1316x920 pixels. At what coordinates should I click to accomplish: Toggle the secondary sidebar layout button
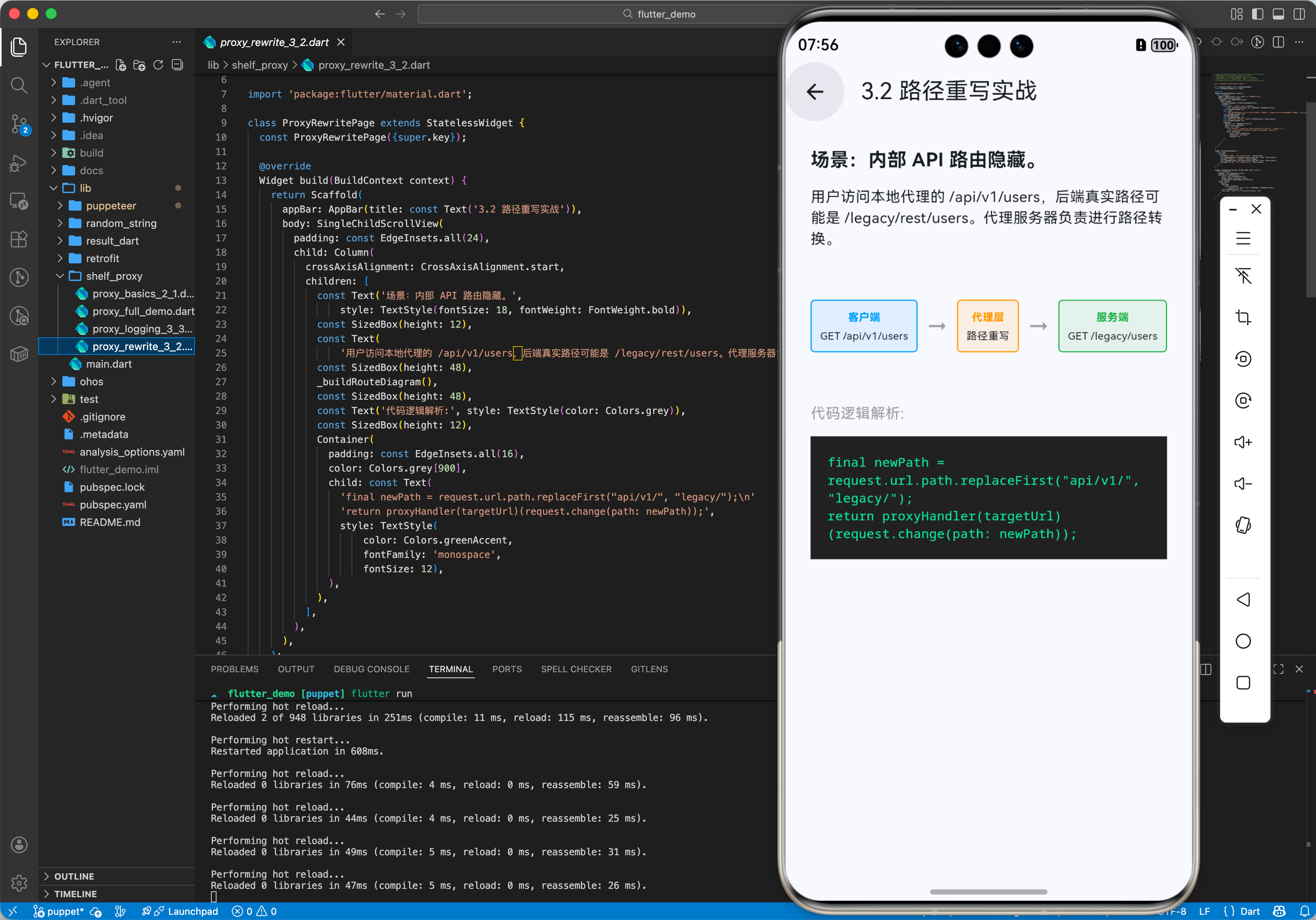click(x=1299, y=14)
